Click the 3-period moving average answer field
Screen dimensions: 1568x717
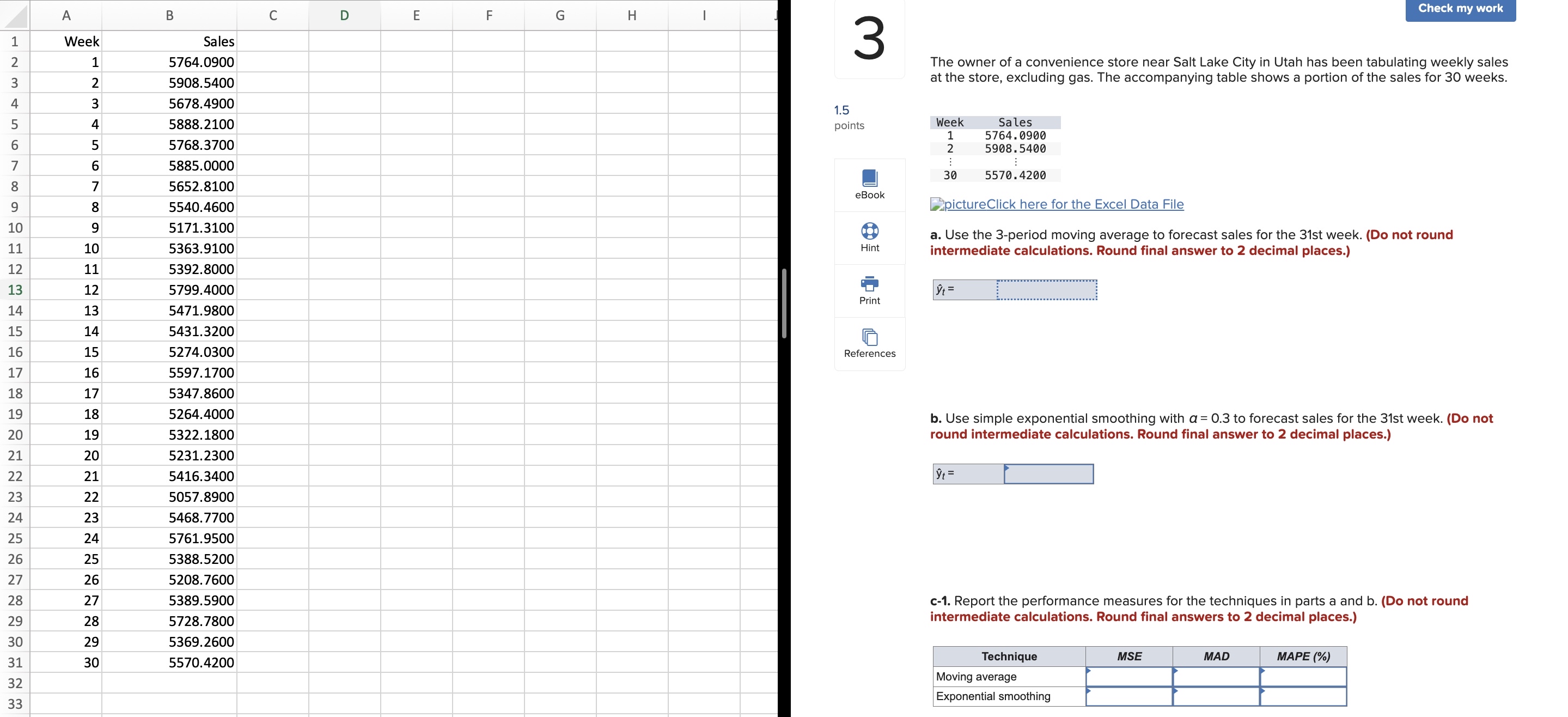(x=1046, y=290)
